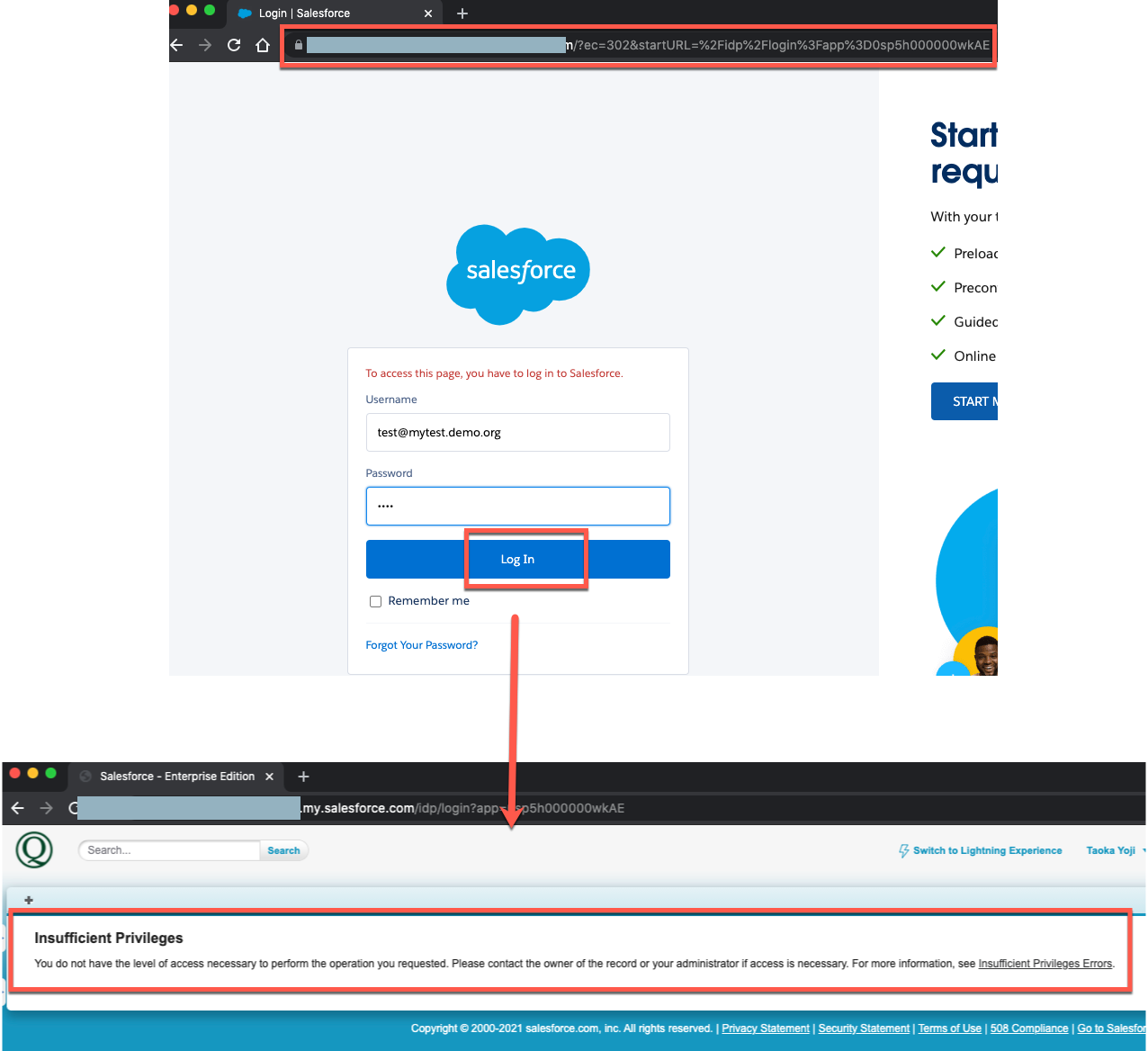This screenshot has width=1148, height=1051.
Task: Click the Q company logo in the header
Action: click(x=33, y=849)
